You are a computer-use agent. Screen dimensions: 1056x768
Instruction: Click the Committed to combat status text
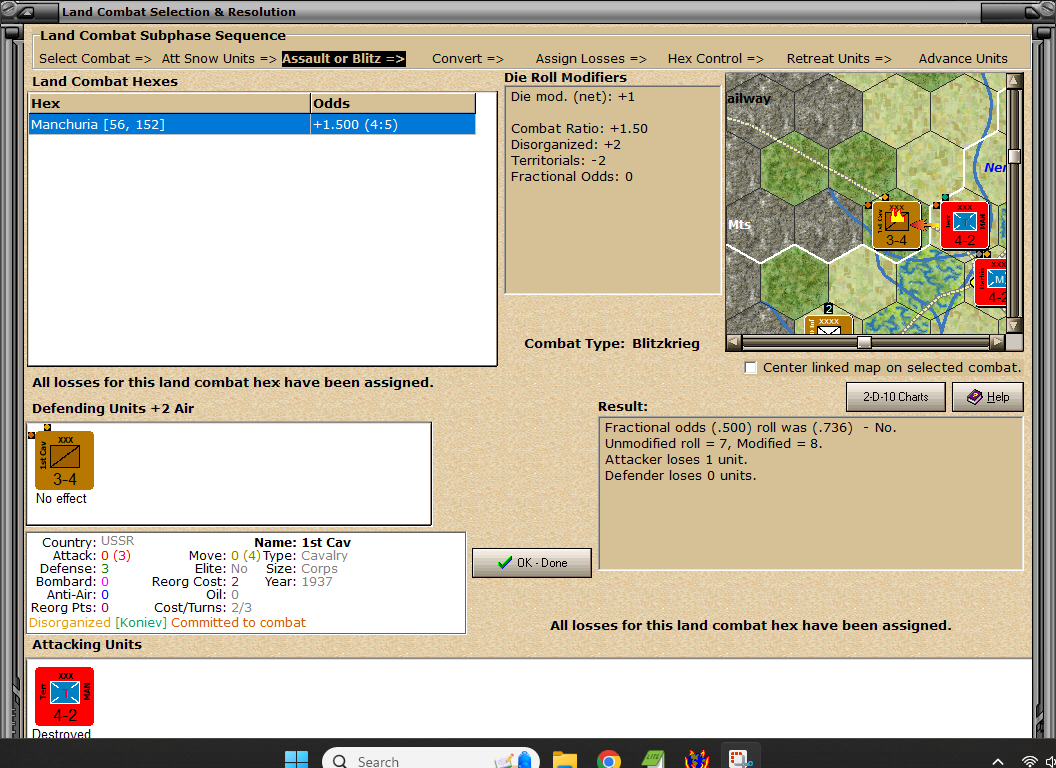tap(238, 622)
